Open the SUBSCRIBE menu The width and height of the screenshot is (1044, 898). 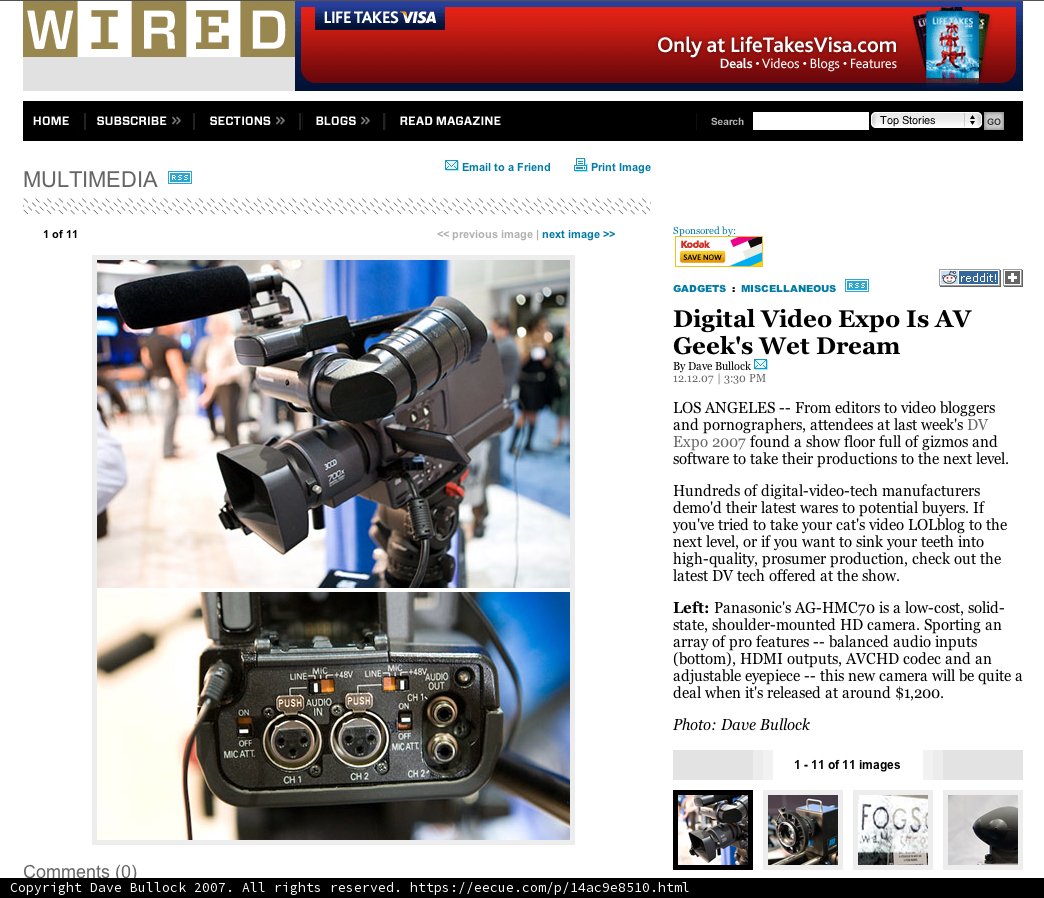(138, 120)
